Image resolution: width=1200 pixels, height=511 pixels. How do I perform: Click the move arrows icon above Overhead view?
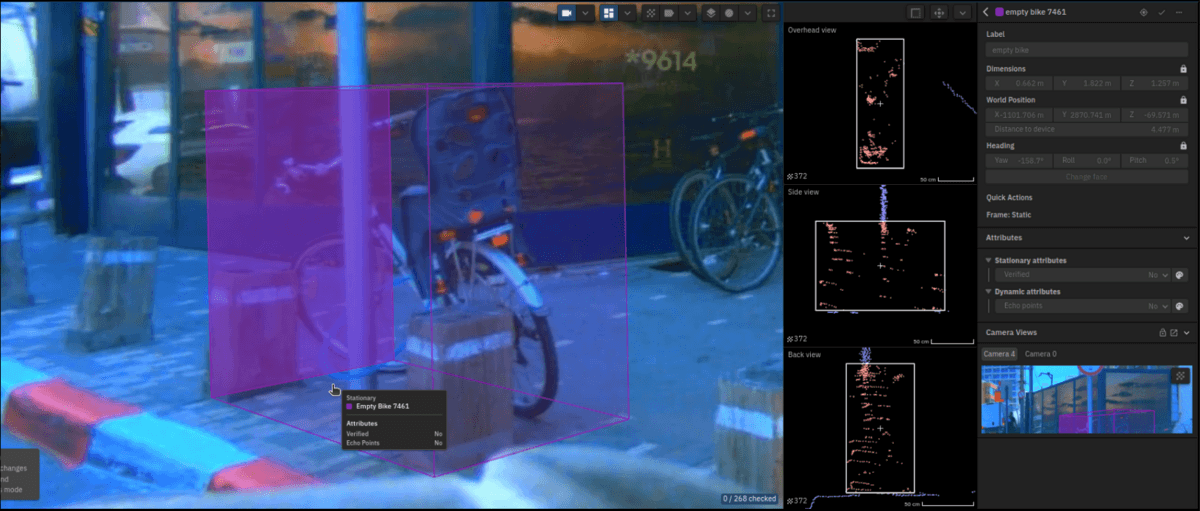[x=940, y=13]
